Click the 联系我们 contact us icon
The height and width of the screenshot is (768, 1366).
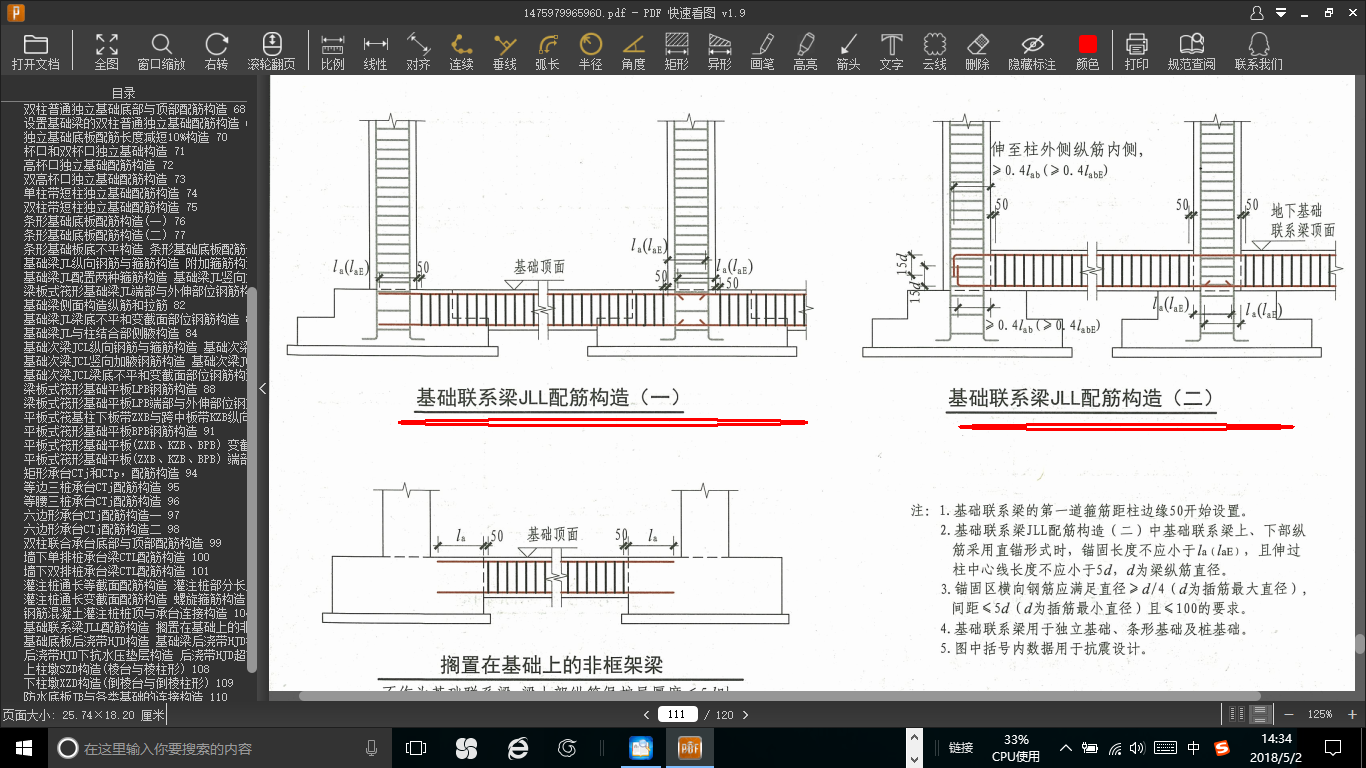point(1259,51)
